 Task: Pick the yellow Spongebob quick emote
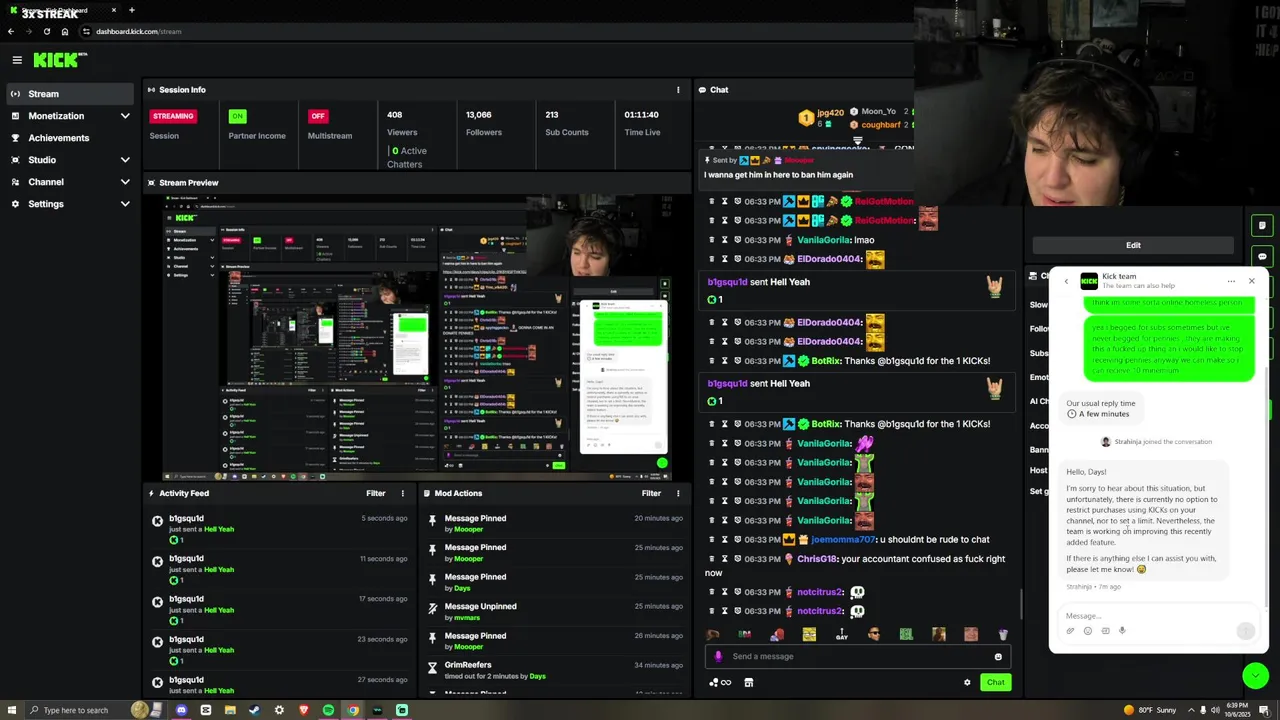tap(809, 634)
